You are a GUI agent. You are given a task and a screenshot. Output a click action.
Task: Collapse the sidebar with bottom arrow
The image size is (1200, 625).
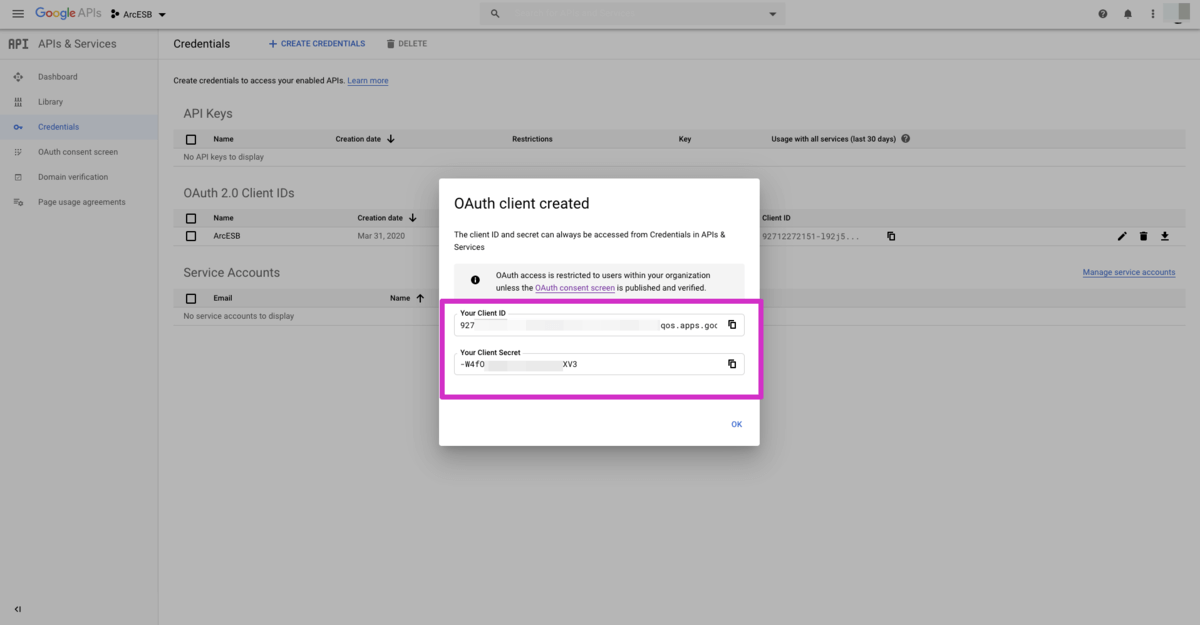(18, 609)
